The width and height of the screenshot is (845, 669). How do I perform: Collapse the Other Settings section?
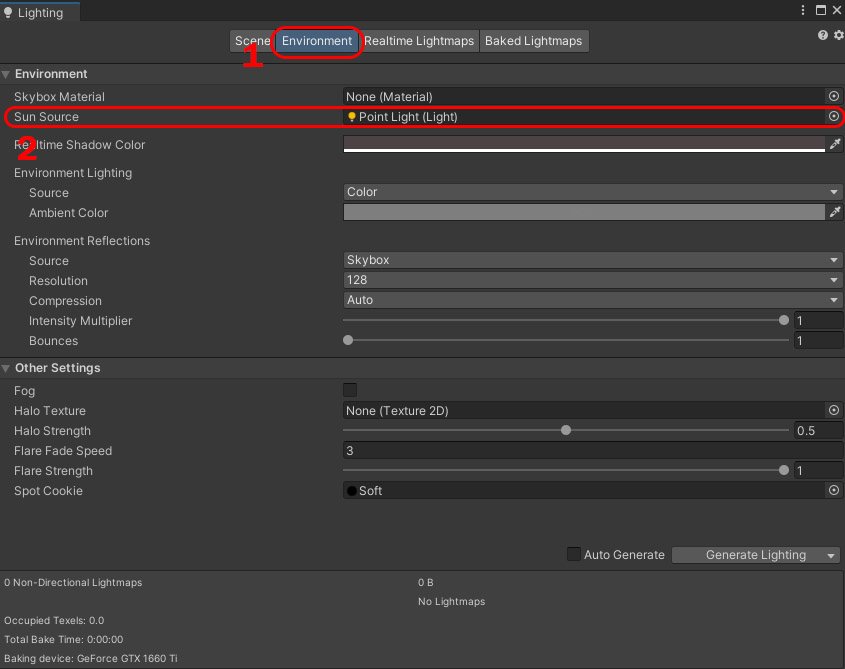7,367
